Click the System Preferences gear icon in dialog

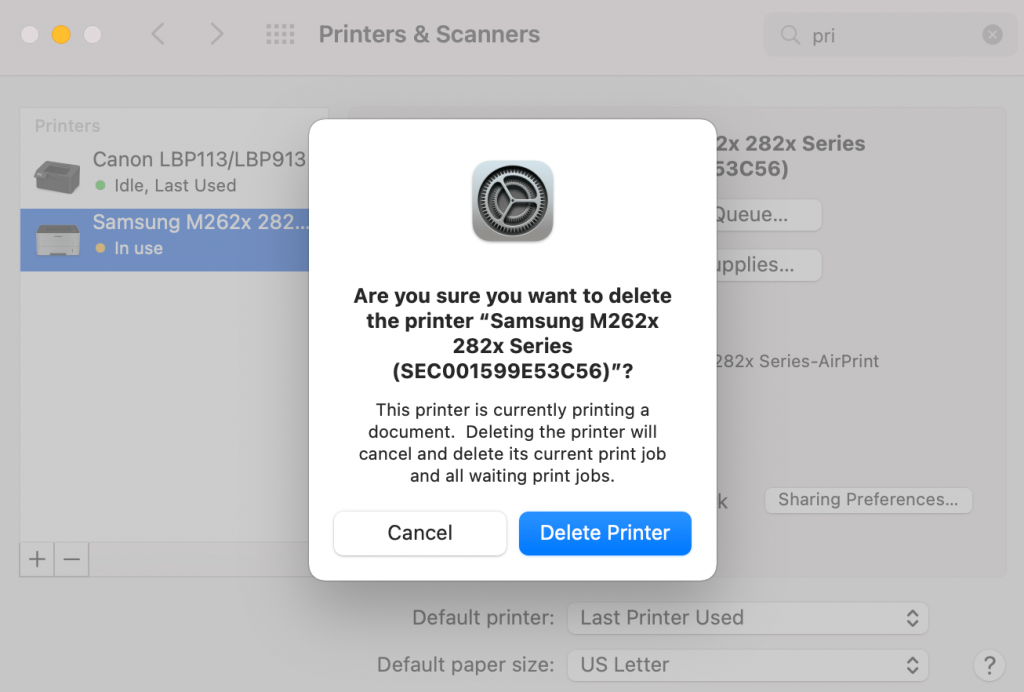(513, 201)
